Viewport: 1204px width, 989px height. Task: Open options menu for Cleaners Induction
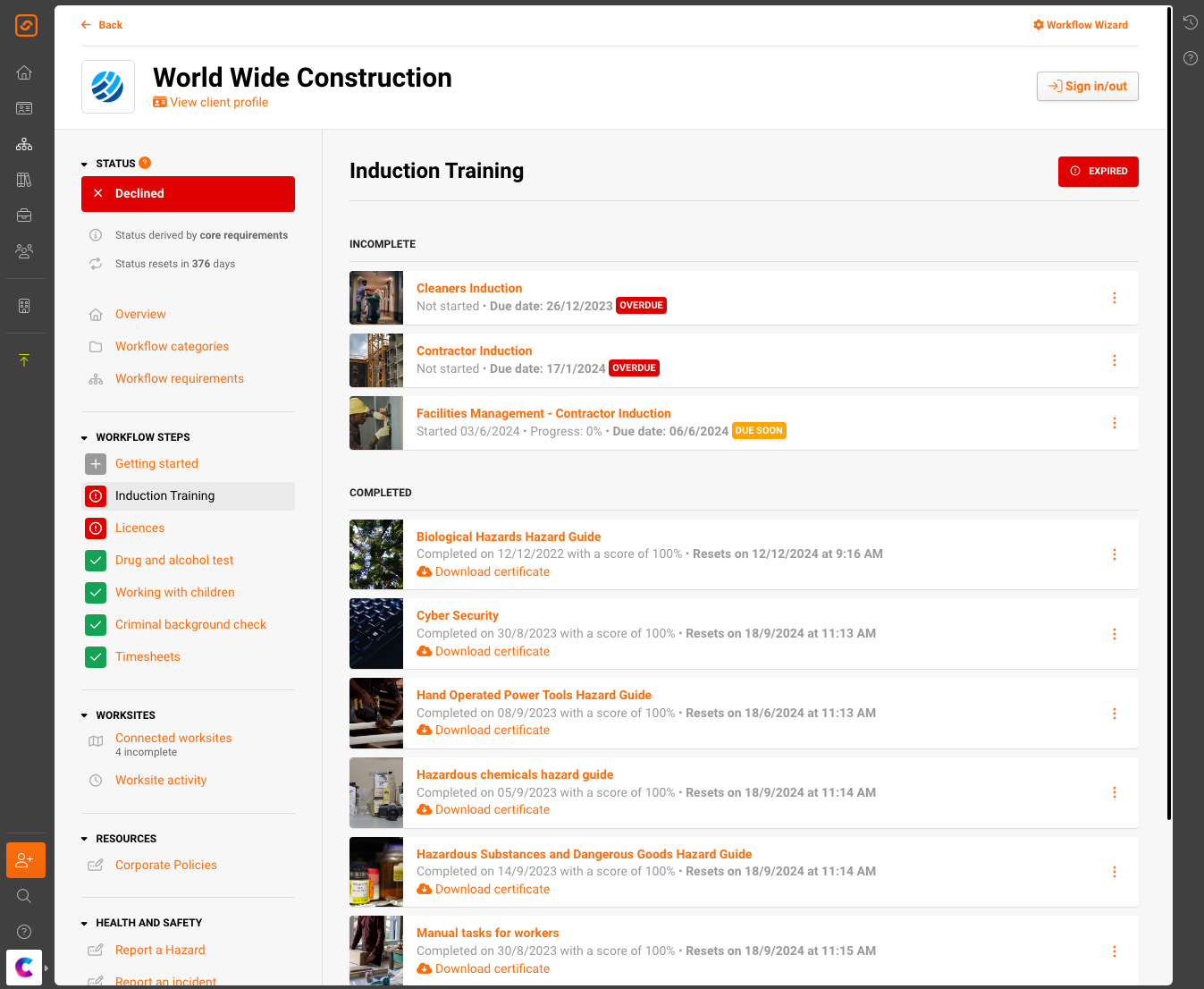[1114, 298]
